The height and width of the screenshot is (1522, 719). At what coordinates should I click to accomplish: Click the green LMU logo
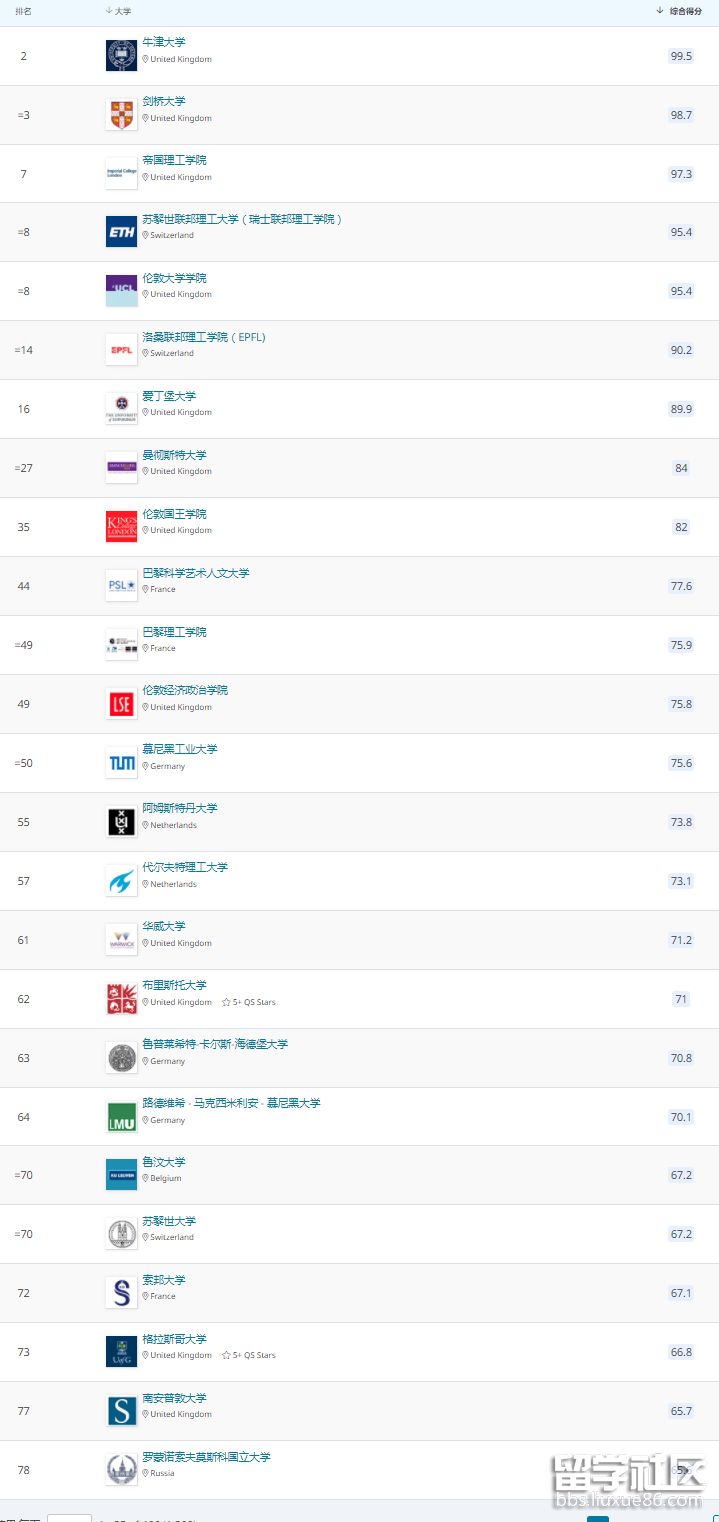121,1117
